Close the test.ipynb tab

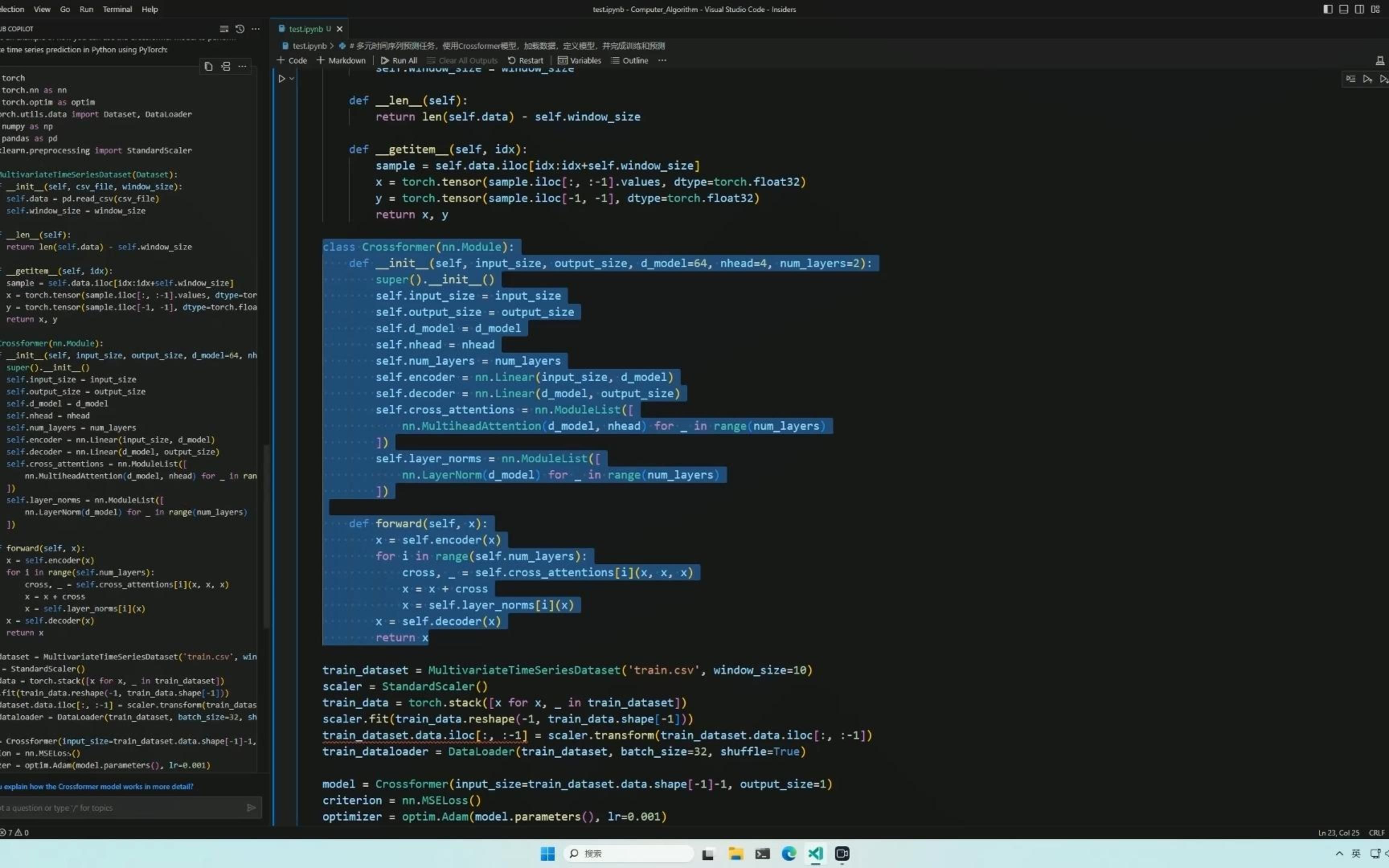(339, 29)
